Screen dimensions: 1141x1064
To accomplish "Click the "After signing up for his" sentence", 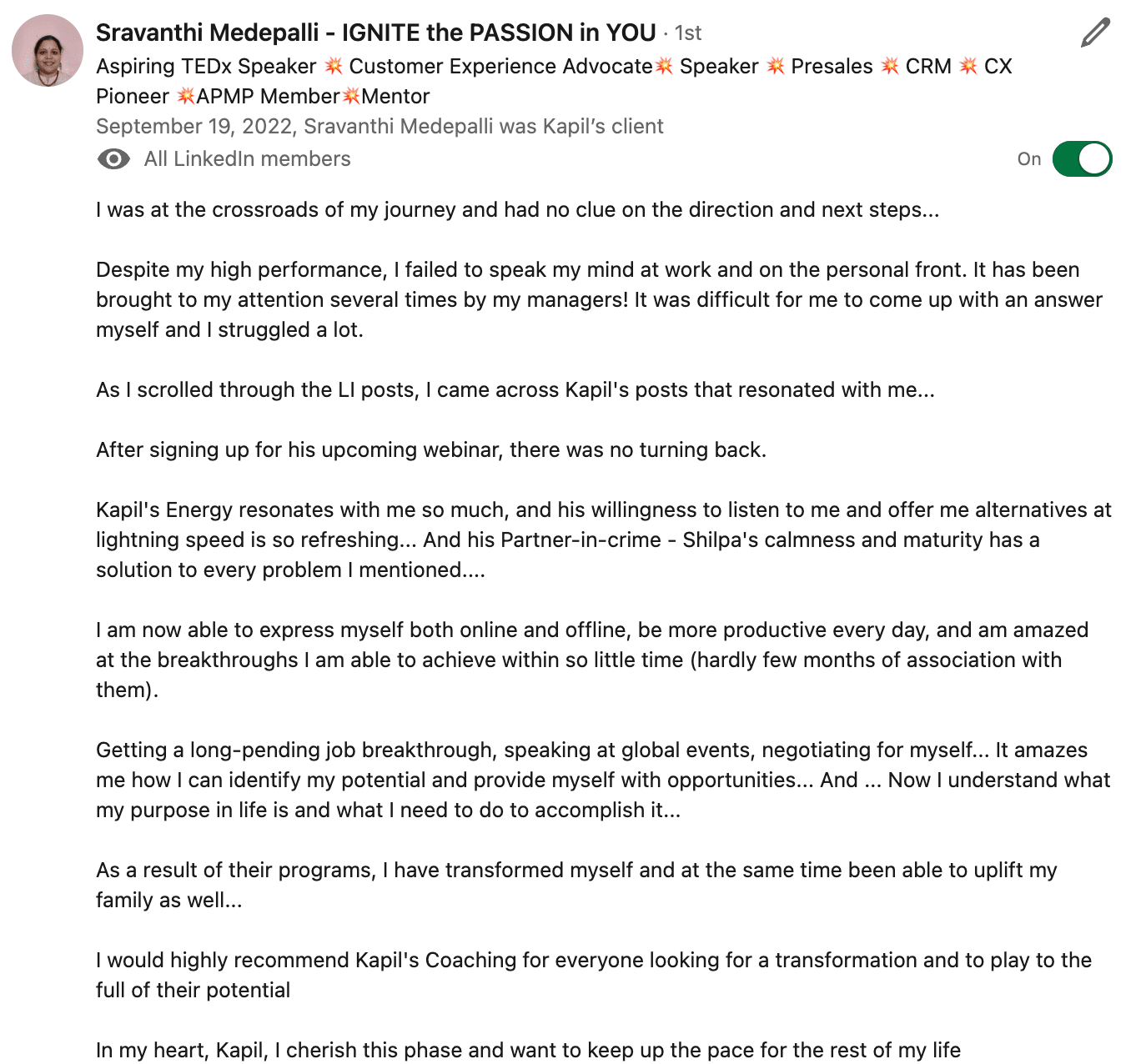I will (x=430, y=450).
